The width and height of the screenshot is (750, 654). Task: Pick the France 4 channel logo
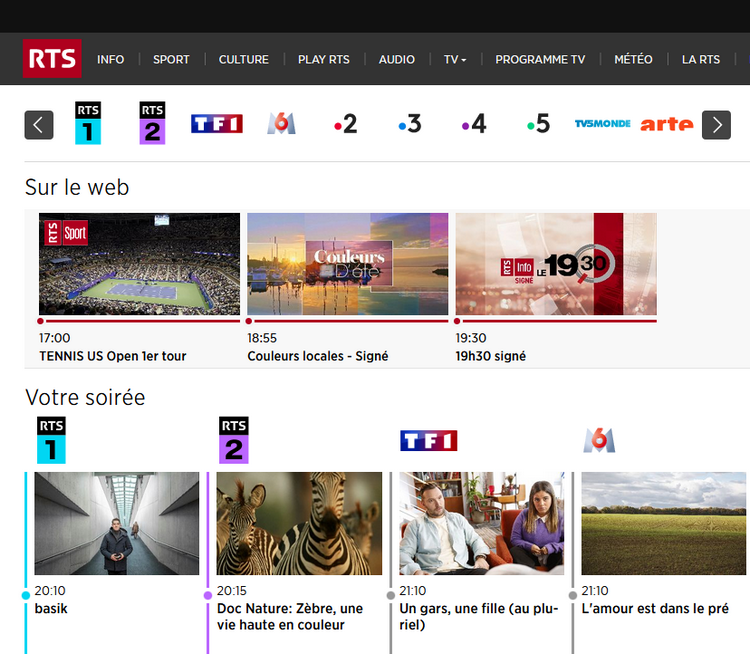tap(474, 124)
